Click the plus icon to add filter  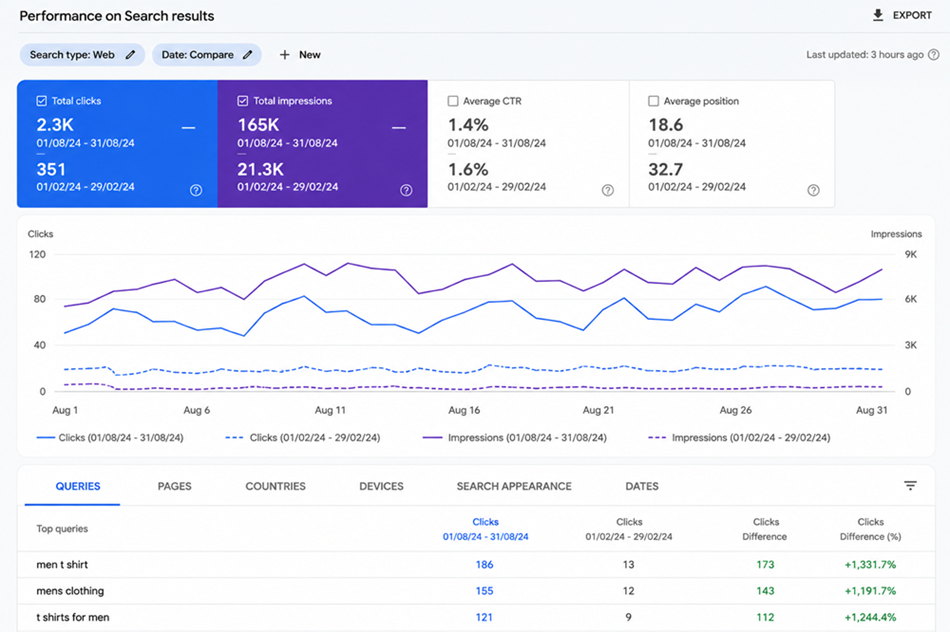[x=284, y=55]
